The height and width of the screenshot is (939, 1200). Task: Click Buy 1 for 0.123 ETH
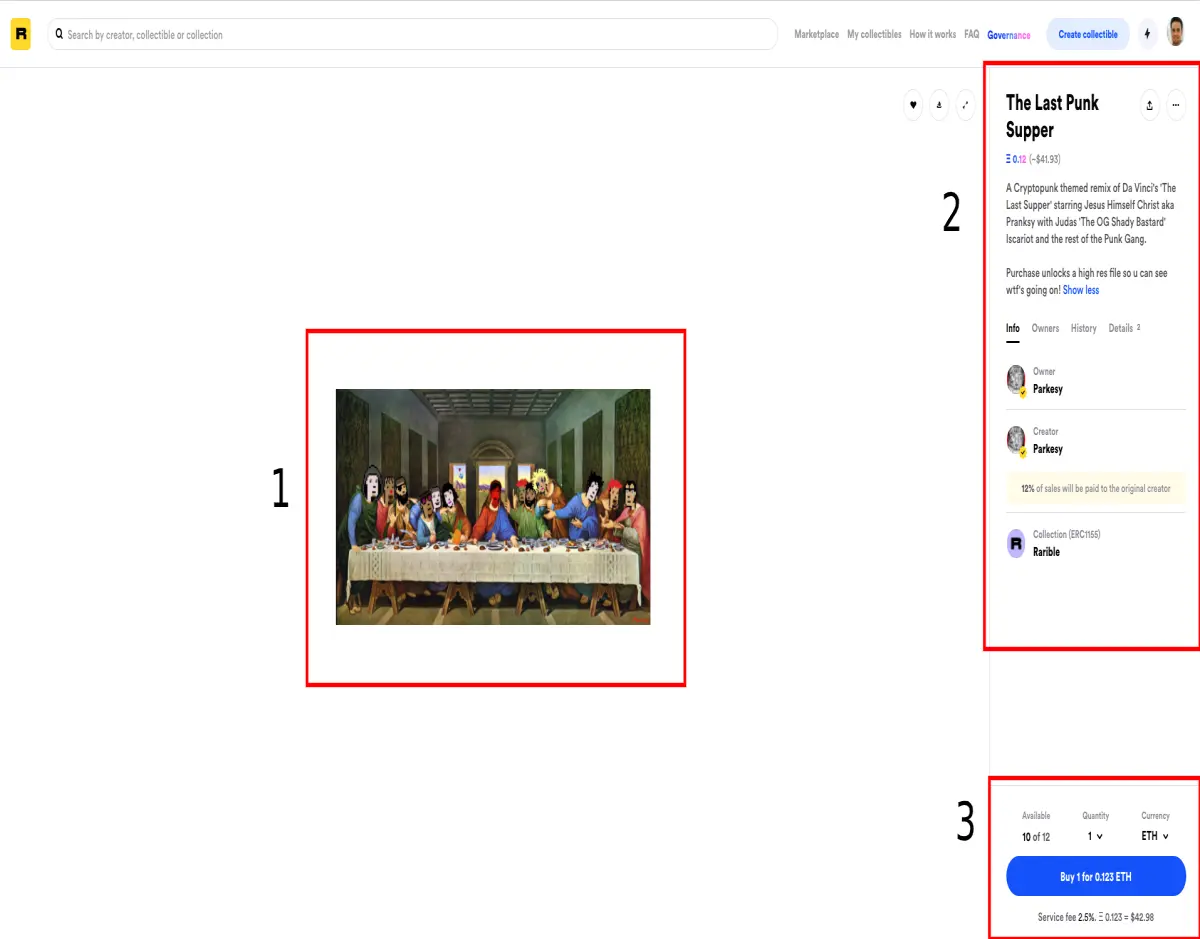(1096, 877)
